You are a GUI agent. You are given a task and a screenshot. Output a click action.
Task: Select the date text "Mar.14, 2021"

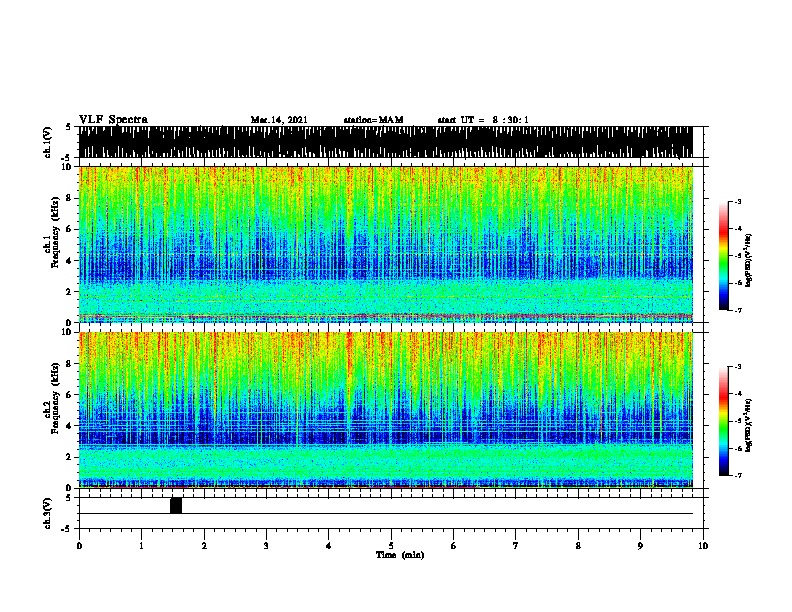(279, 120)
